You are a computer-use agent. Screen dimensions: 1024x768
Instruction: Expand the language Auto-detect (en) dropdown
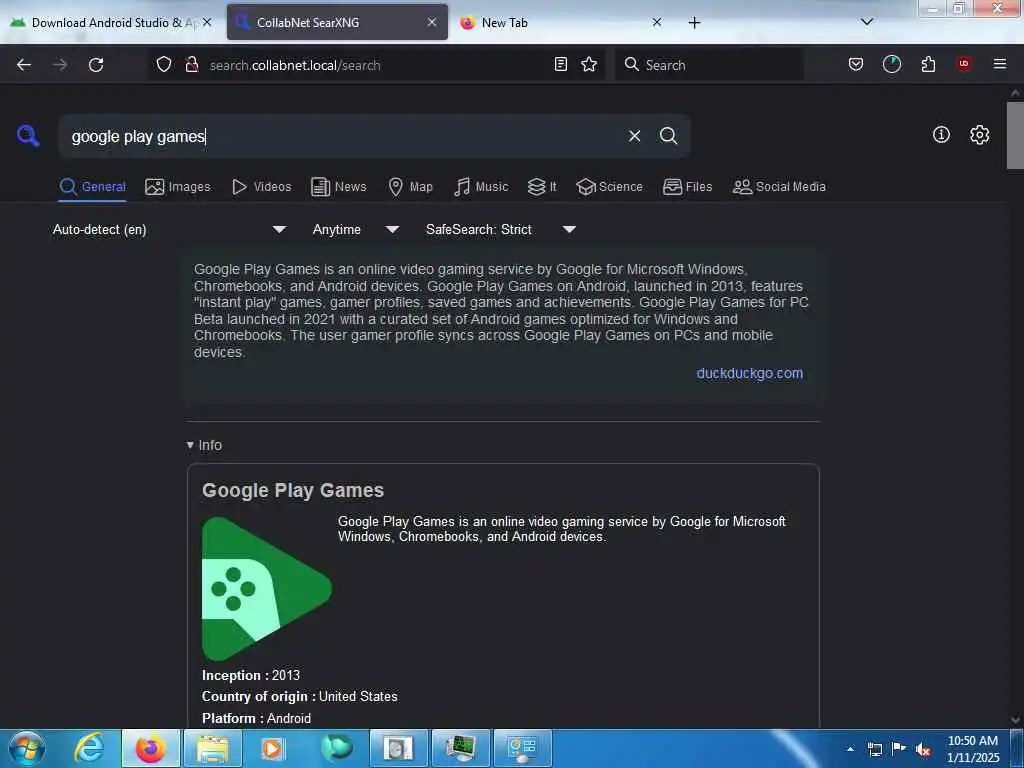point(169,229)
